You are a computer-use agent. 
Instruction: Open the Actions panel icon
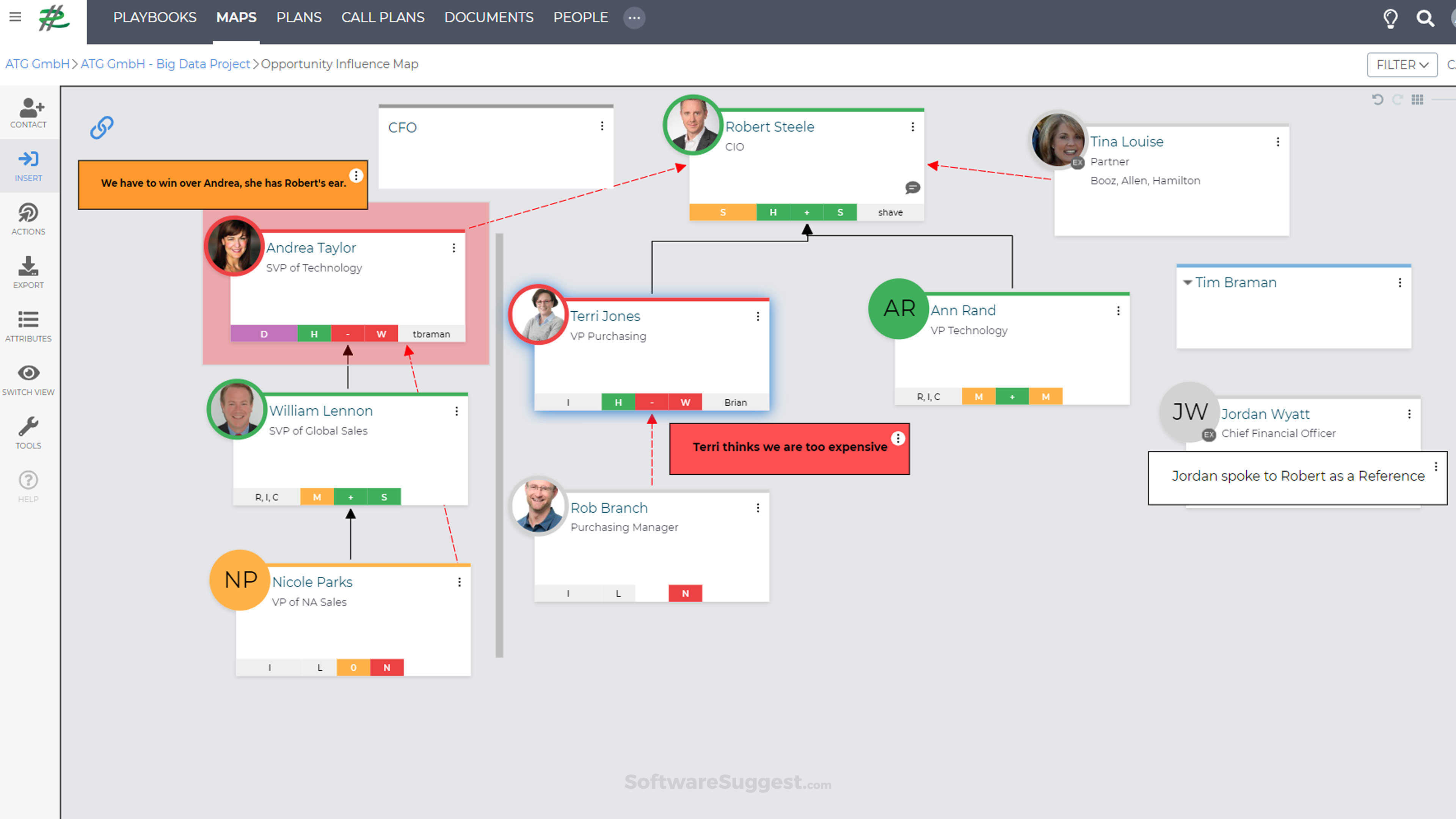pyautogui.click(x=28, y=219)
